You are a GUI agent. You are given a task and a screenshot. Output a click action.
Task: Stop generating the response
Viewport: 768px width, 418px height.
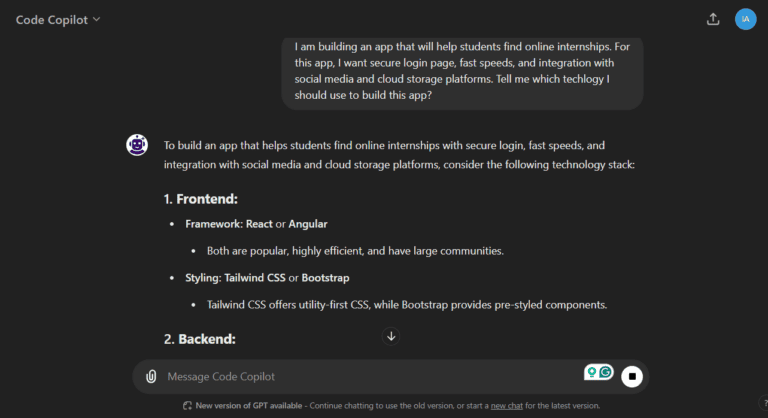click(x=631, y=377)
